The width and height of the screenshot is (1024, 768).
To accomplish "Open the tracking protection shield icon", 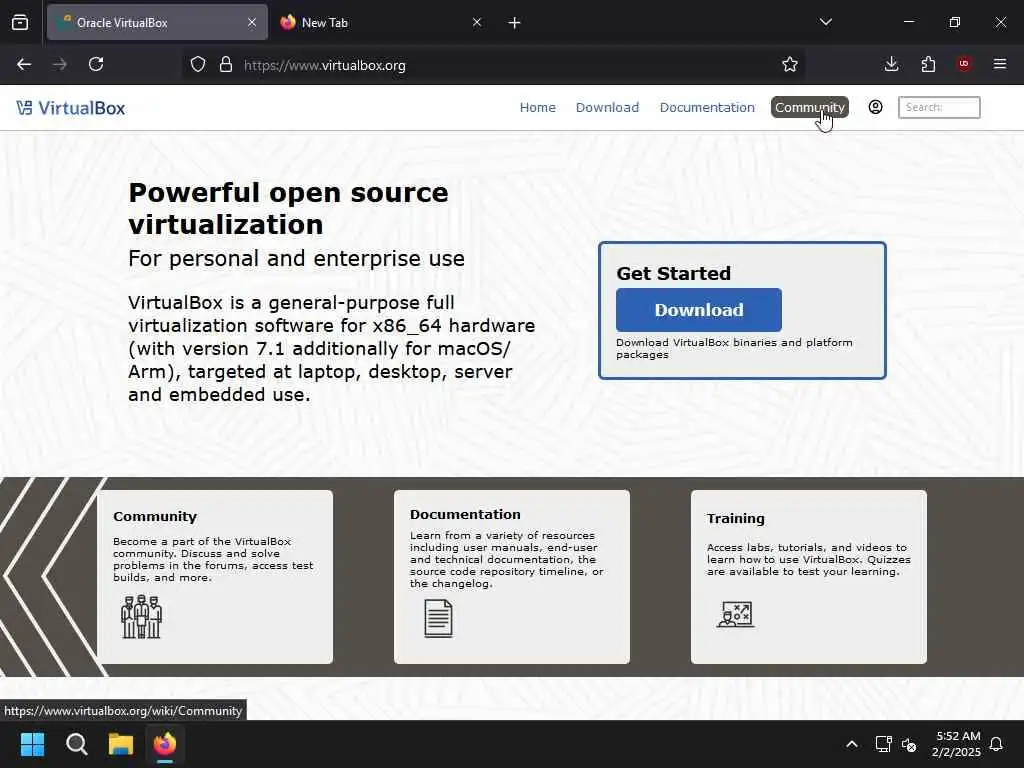I will pyautogui.click(x=198, y=65).
